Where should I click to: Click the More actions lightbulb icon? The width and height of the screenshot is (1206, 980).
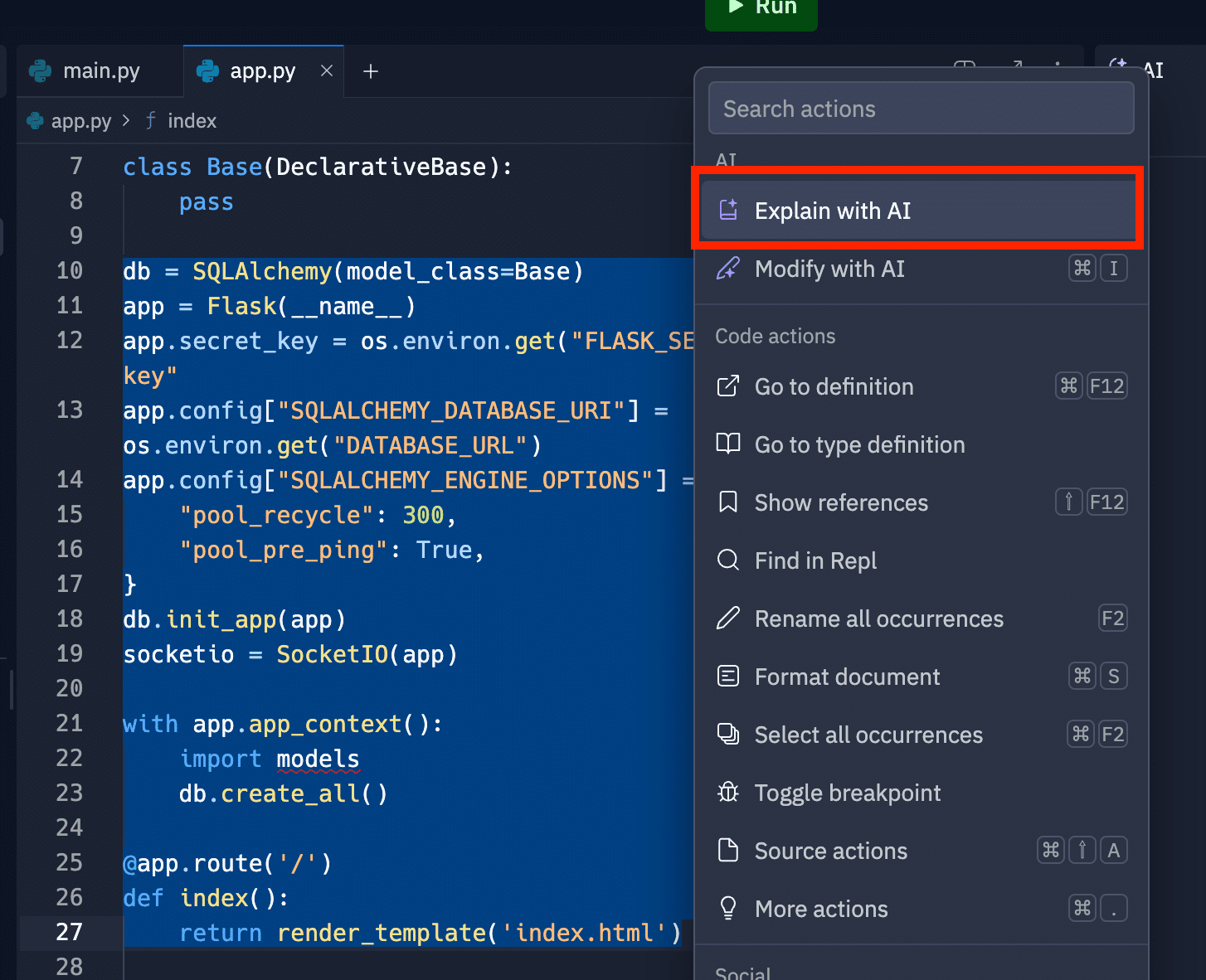728,909
